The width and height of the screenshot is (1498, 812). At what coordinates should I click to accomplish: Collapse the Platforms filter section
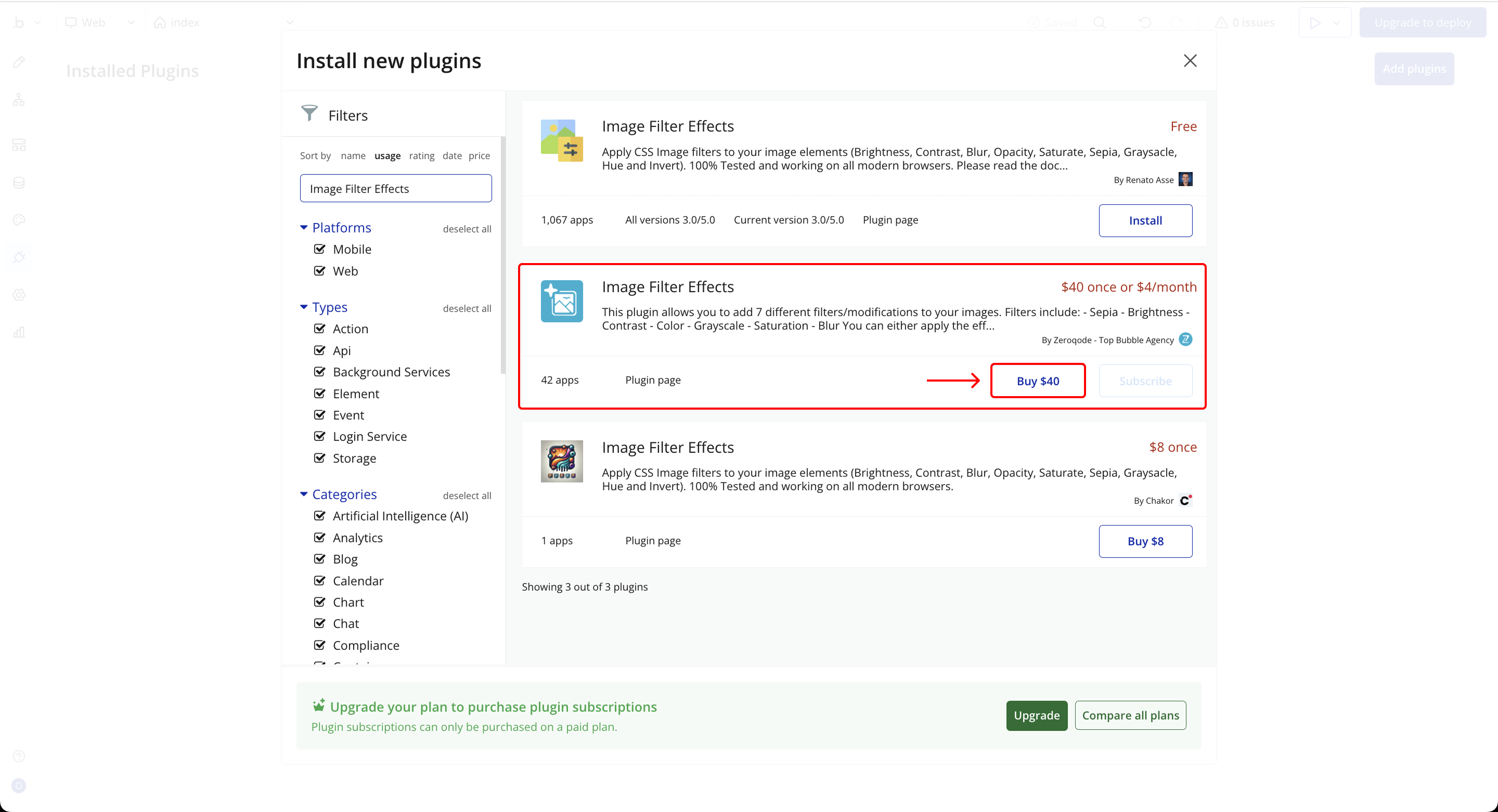click(x=304, y=227)
